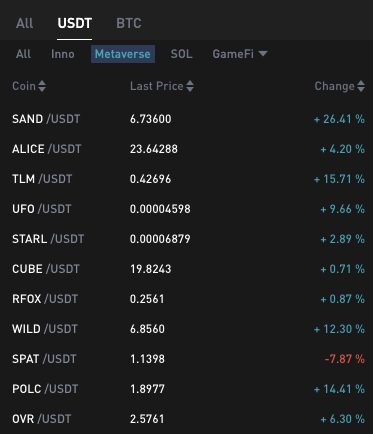Select the Metaverse category filter
This screenshot has width=373, height=434.
123,54
